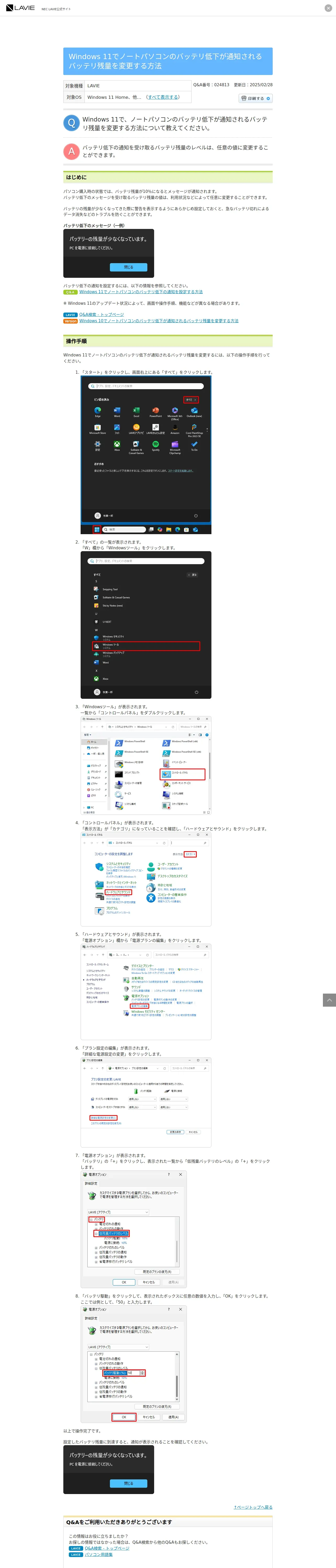Click the scroll-to-top arrow button
336x1568 pixels.
pos(329,1000)
